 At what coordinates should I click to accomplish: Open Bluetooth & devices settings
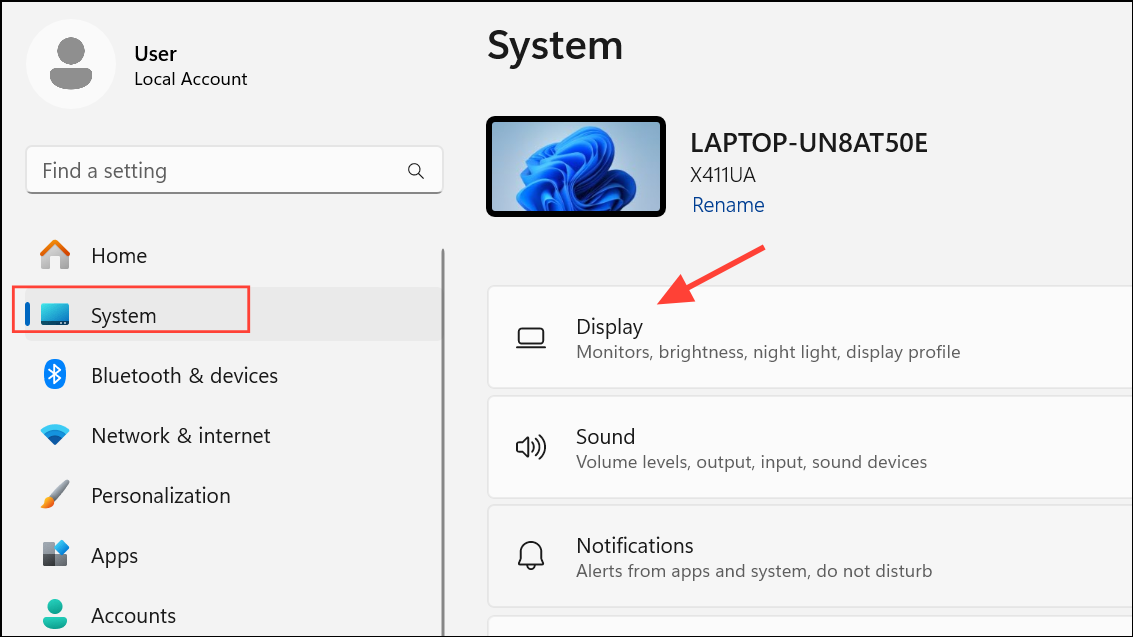click(233, 375)
